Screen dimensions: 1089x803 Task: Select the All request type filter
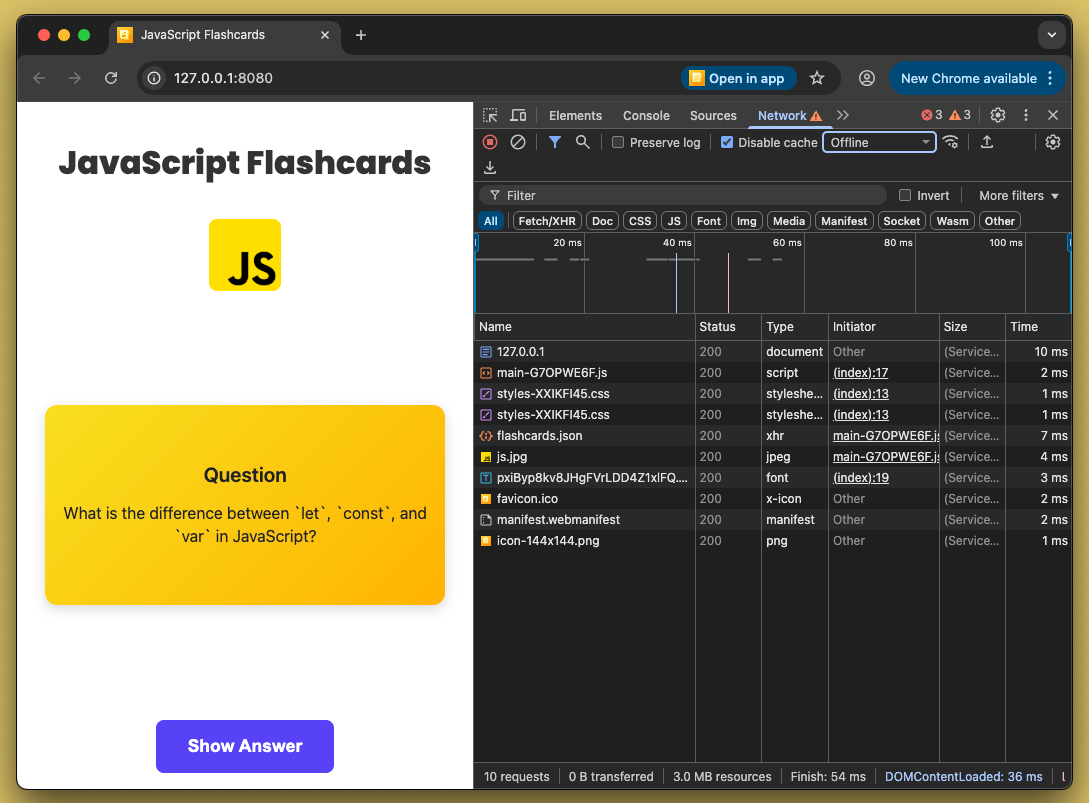(x=491, y=221)
